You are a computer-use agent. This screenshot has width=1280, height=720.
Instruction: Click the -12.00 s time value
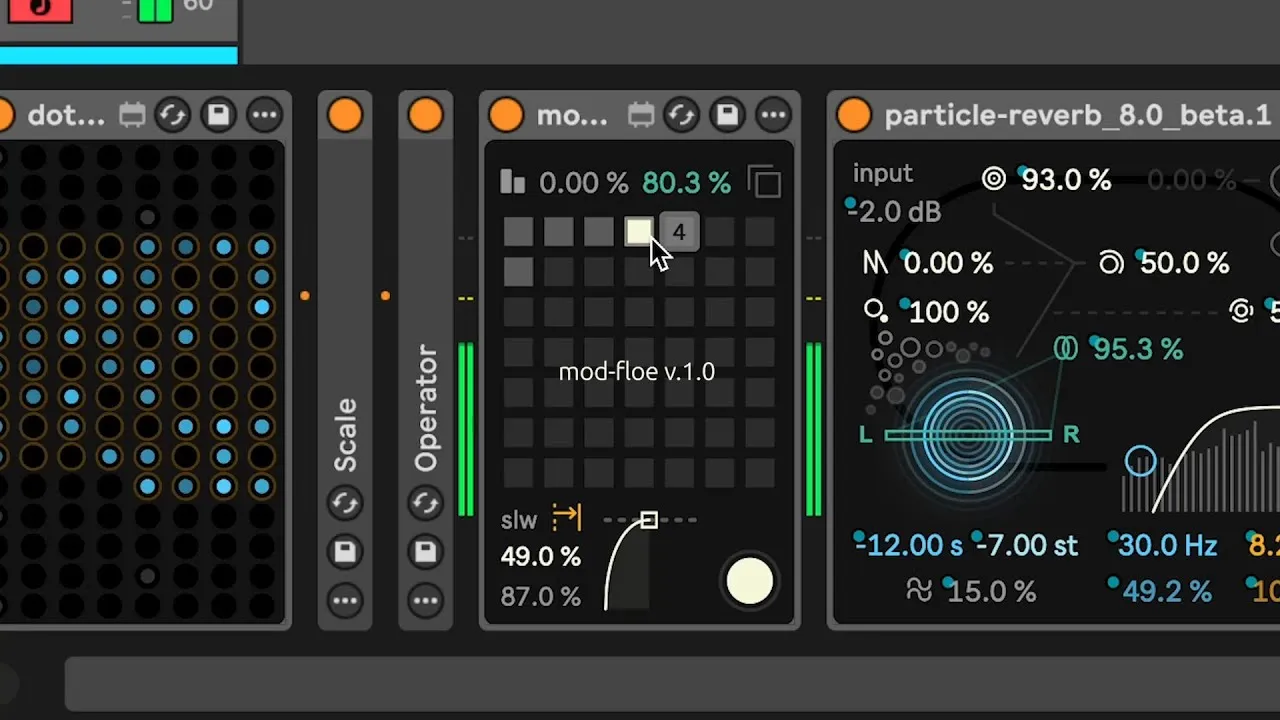[x=909, y=546]
